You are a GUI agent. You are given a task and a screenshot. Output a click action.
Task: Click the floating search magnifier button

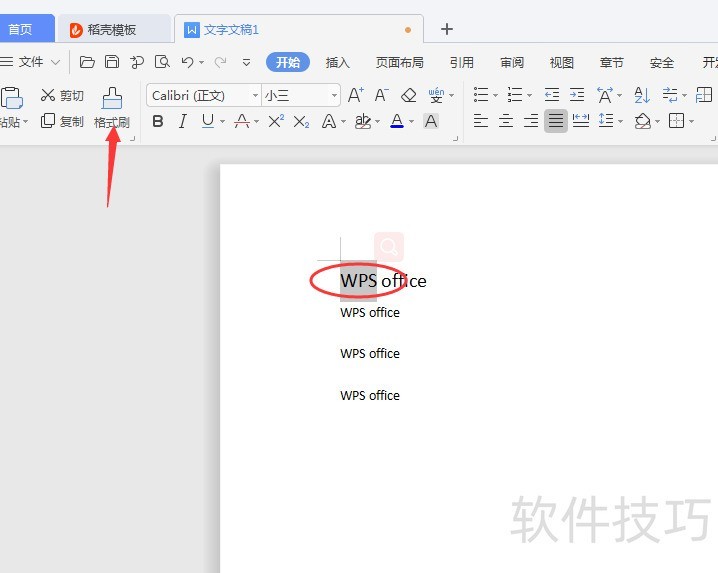pos(389,247)
